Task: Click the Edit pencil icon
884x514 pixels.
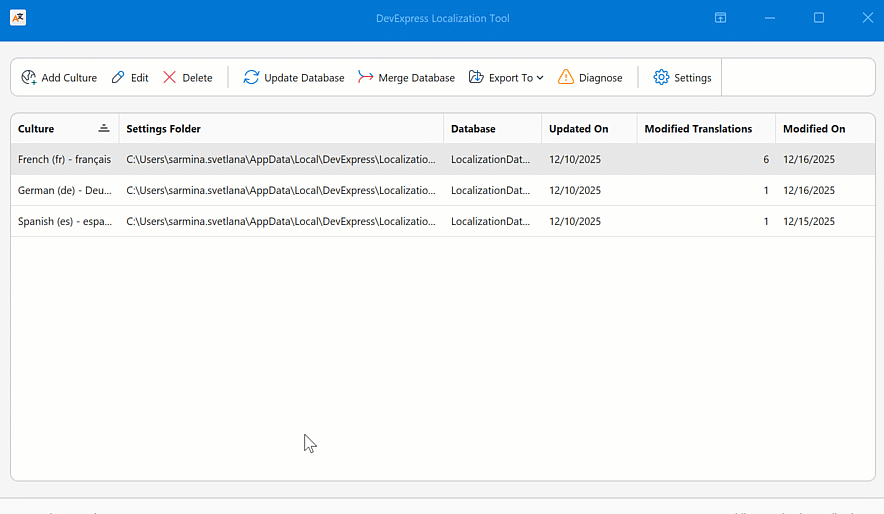Action: pyautogui.click(x=118, y=77)
